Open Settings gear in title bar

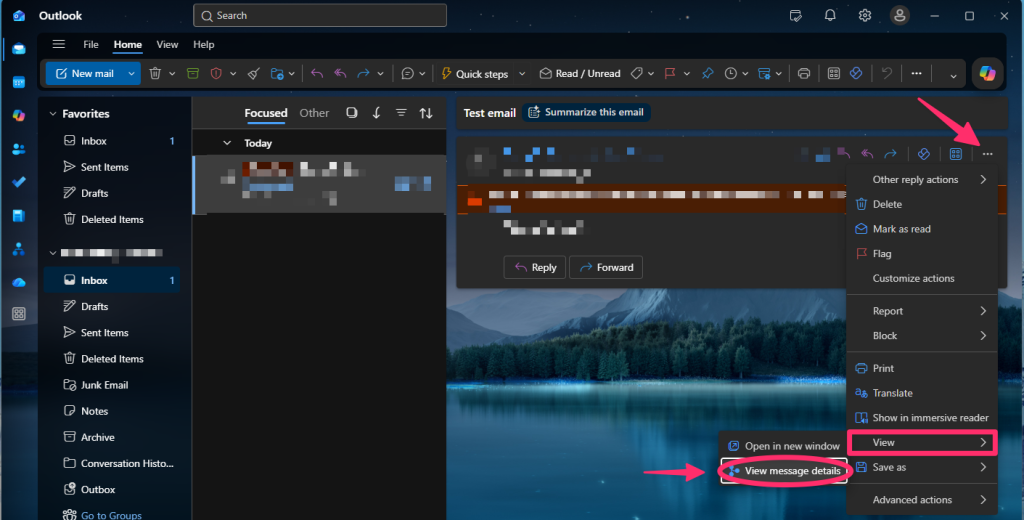tap(865, 16)
